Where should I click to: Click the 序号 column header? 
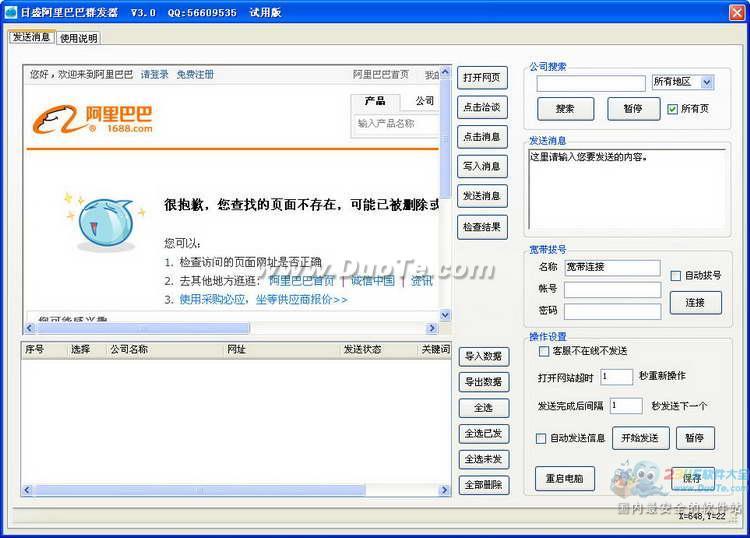44,350
